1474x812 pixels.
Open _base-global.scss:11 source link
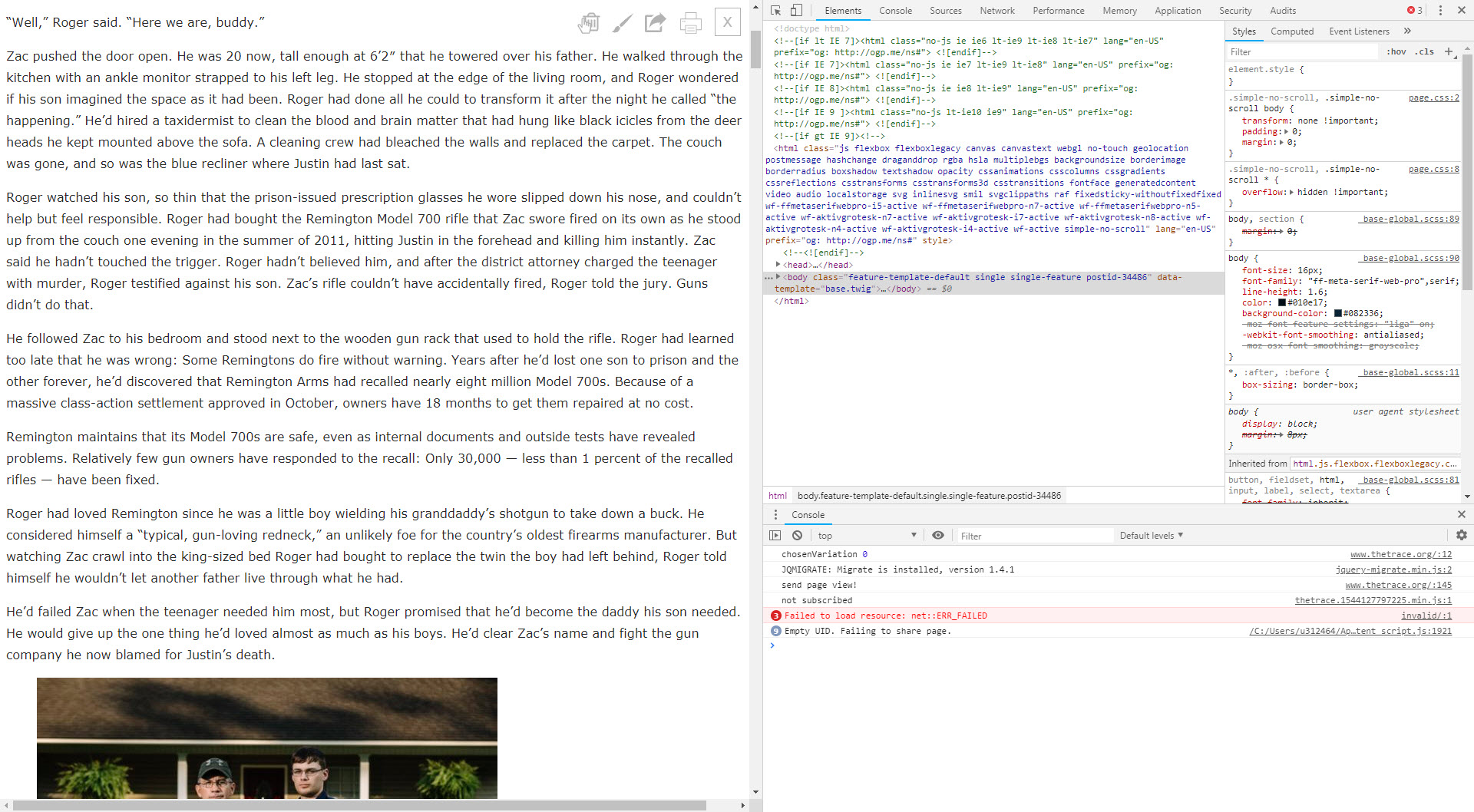(x=1409, y=373)
